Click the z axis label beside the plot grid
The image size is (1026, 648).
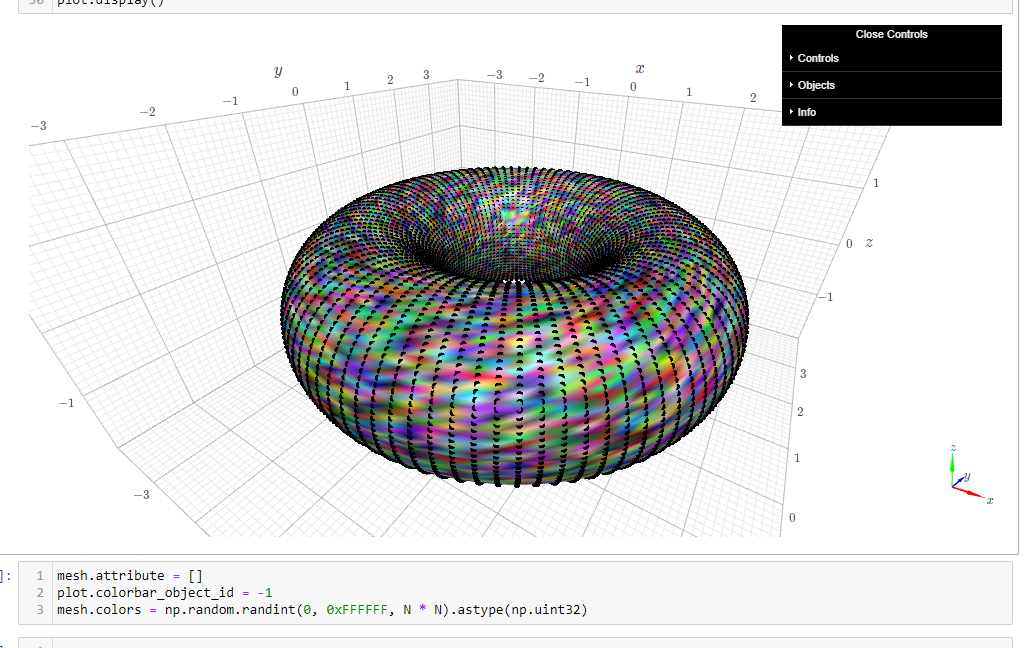tap(869, 243)
